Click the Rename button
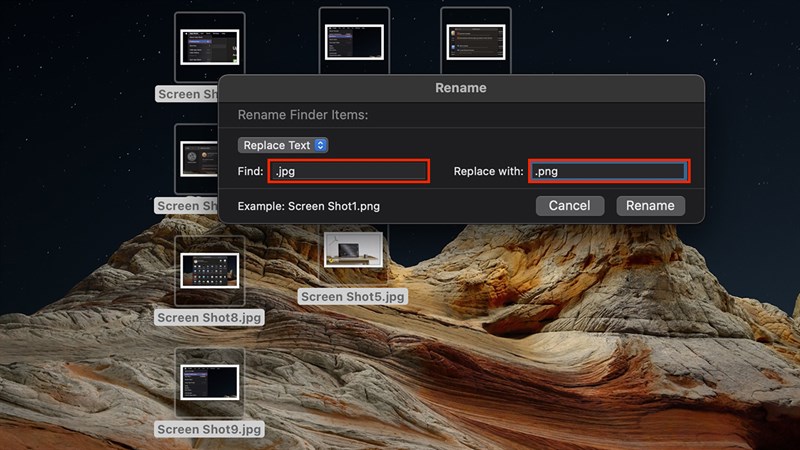This screenshot has height=450, width=800. tap(651, 206)
